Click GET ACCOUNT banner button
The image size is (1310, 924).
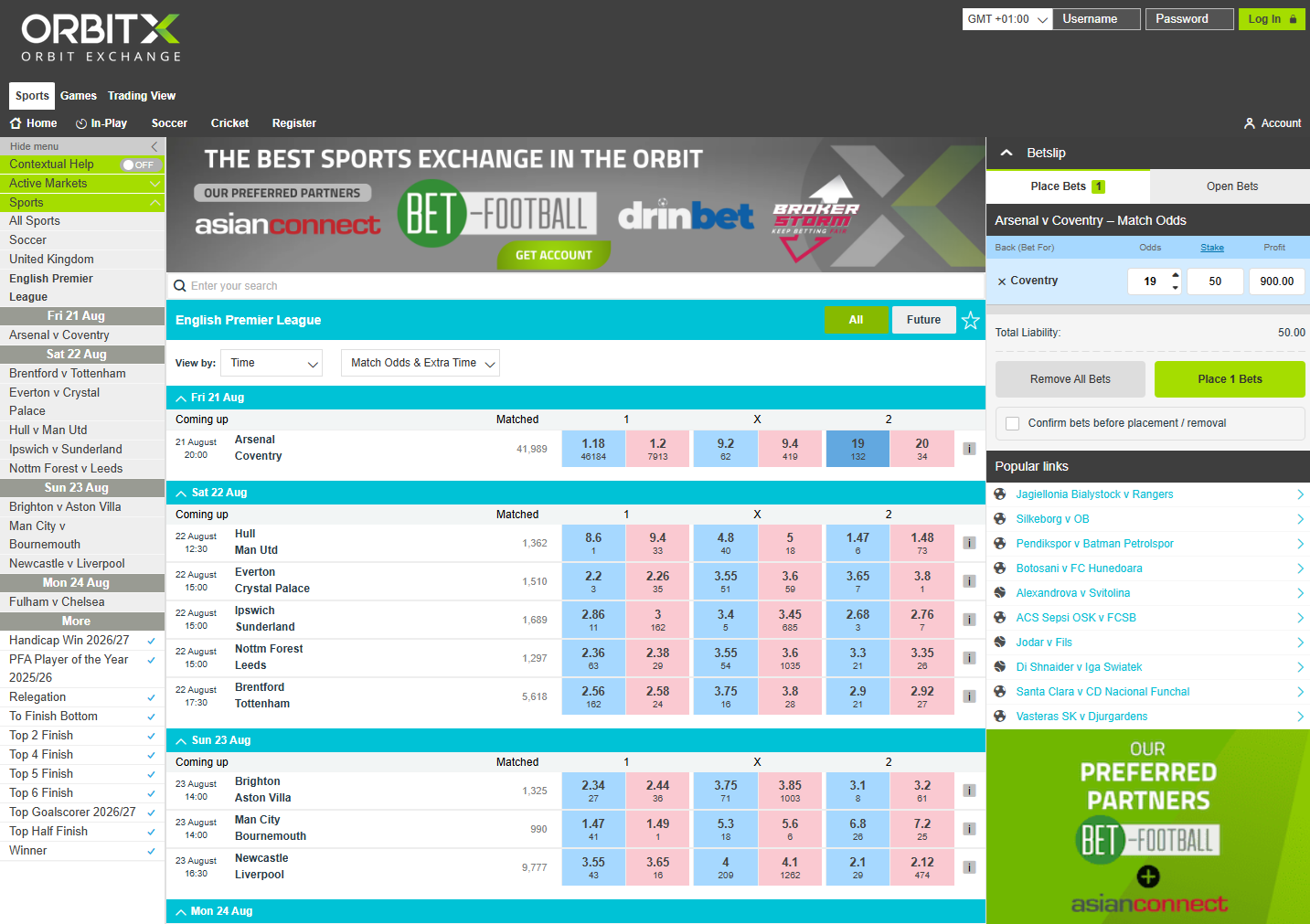[x=554, y=255]
